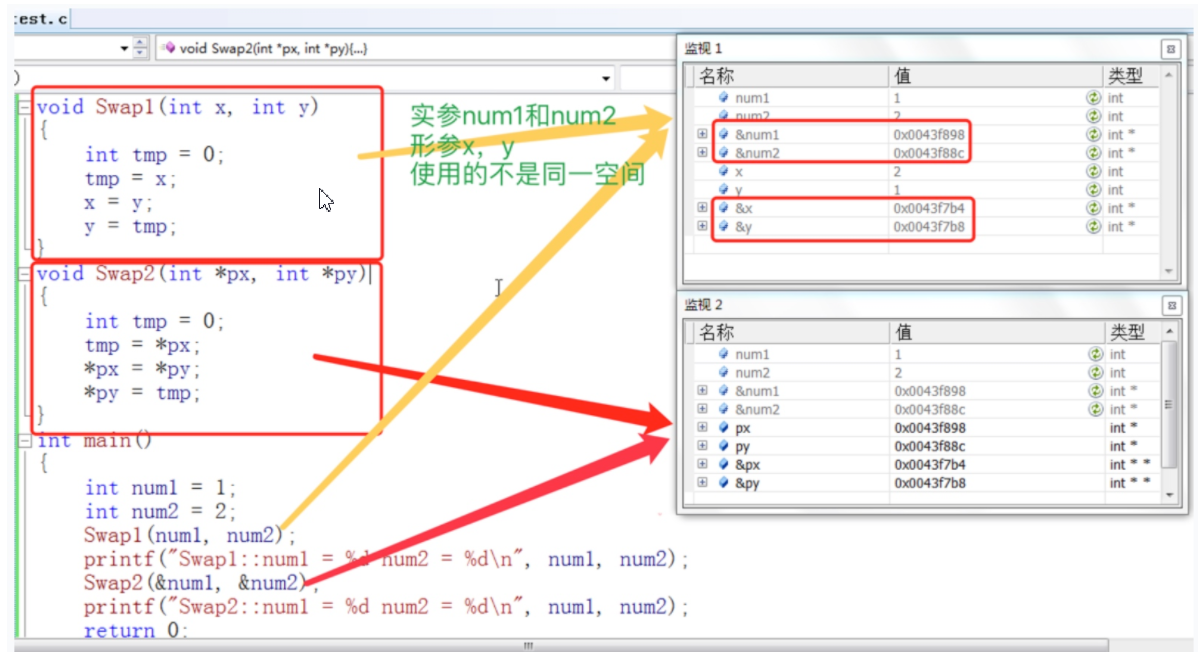Image resolution: width=1201 pixels, height=652 pixels.
Task: Select value 0x0043f7b4 of &x in Watch 1
Action: (929, 208)
